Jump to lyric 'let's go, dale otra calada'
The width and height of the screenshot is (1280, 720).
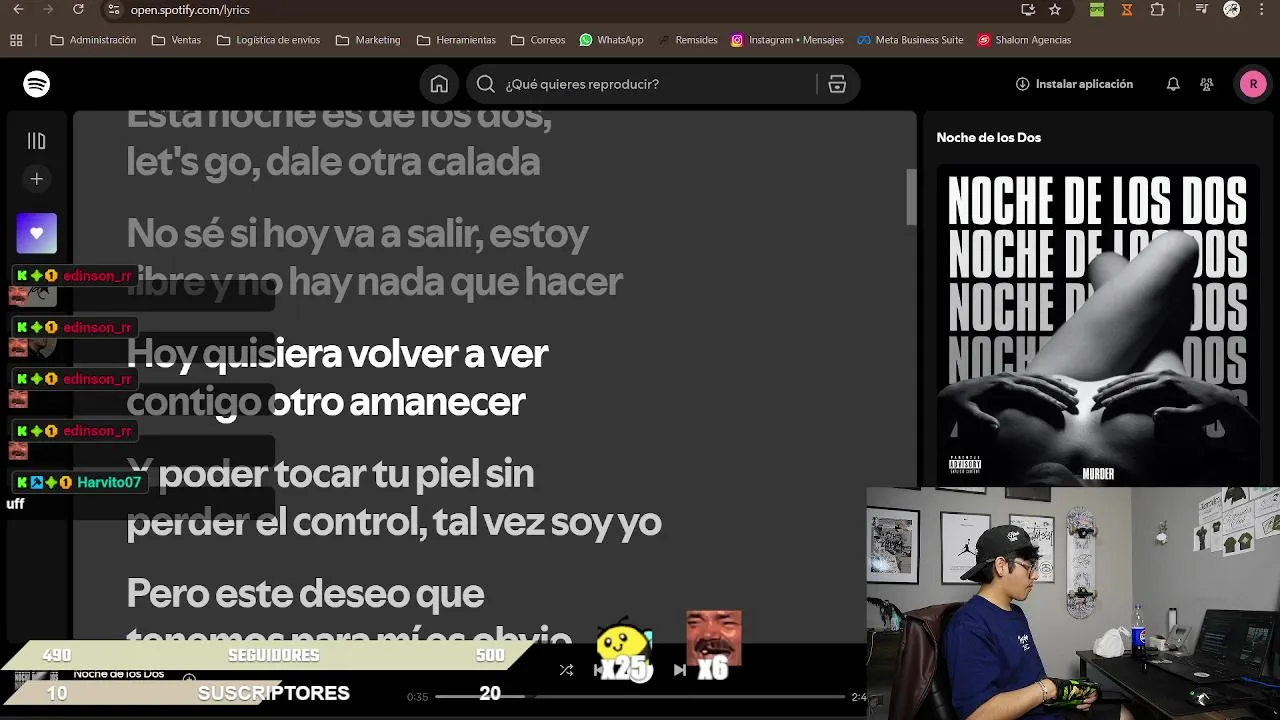[333, 162]
